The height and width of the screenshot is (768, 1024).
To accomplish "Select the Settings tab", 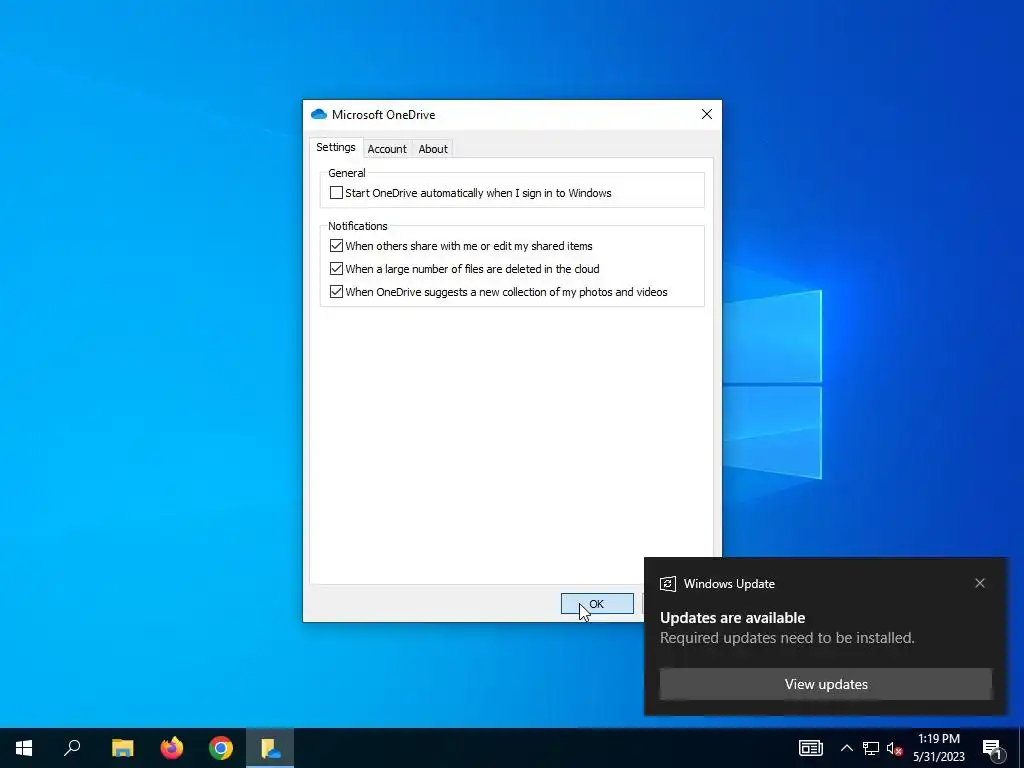I will coord(336,147).
